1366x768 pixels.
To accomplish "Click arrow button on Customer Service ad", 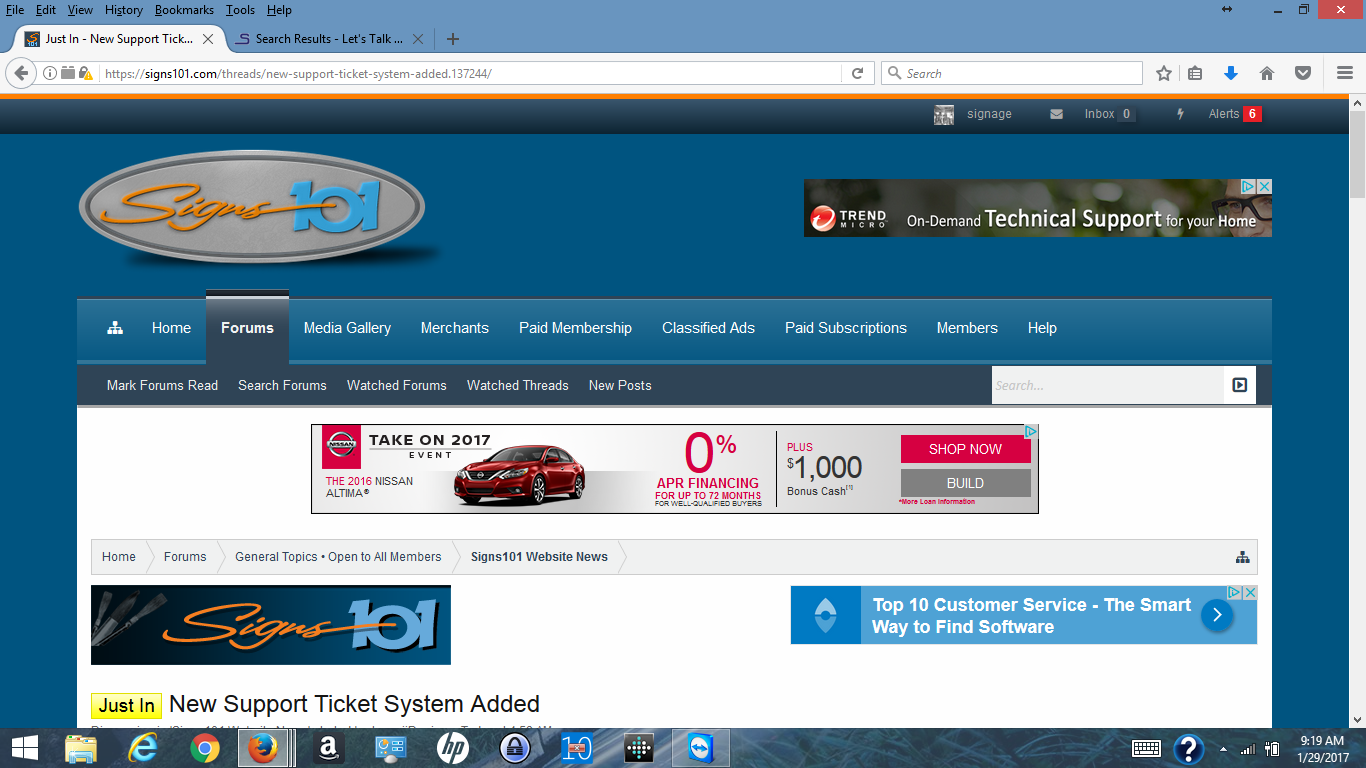I will [x=1217, y=615].
